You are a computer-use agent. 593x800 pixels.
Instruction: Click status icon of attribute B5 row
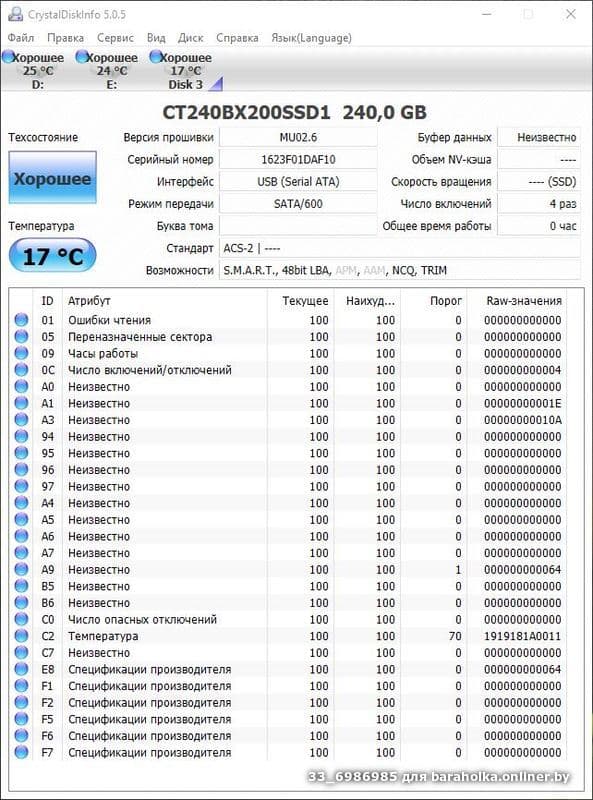(x=21, y=586)
